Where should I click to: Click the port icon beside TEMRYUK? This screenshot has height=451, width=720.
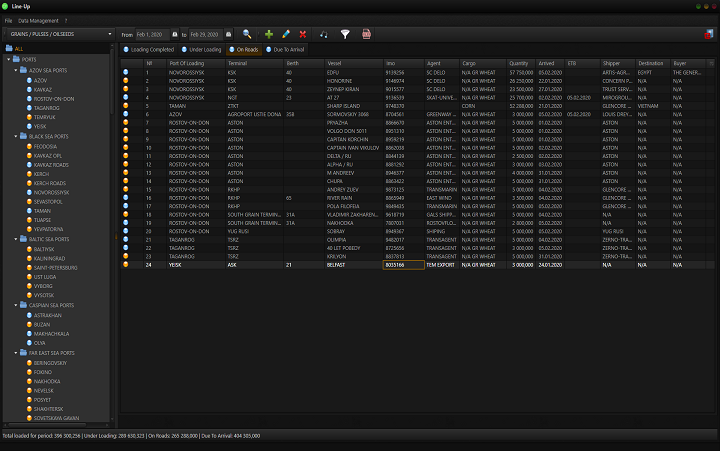[29, 117]
